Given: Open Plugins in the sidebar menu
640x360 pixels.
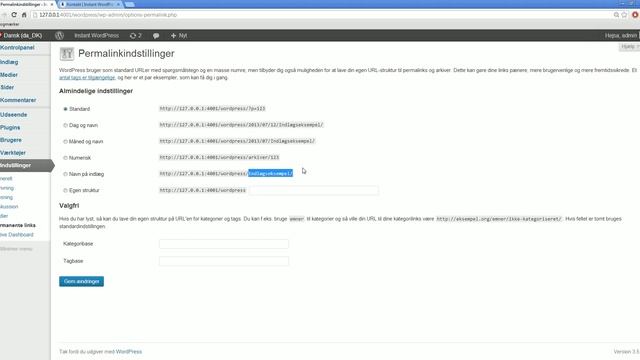Looking at the screenshot, I should click(x=10, y=127).
